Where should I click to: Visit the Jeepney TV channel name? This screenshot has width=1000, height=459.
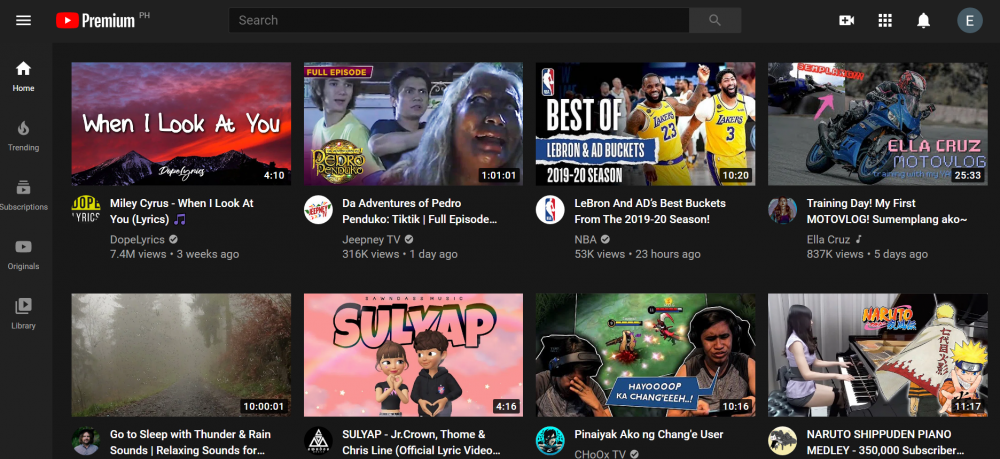click(371, 240)
